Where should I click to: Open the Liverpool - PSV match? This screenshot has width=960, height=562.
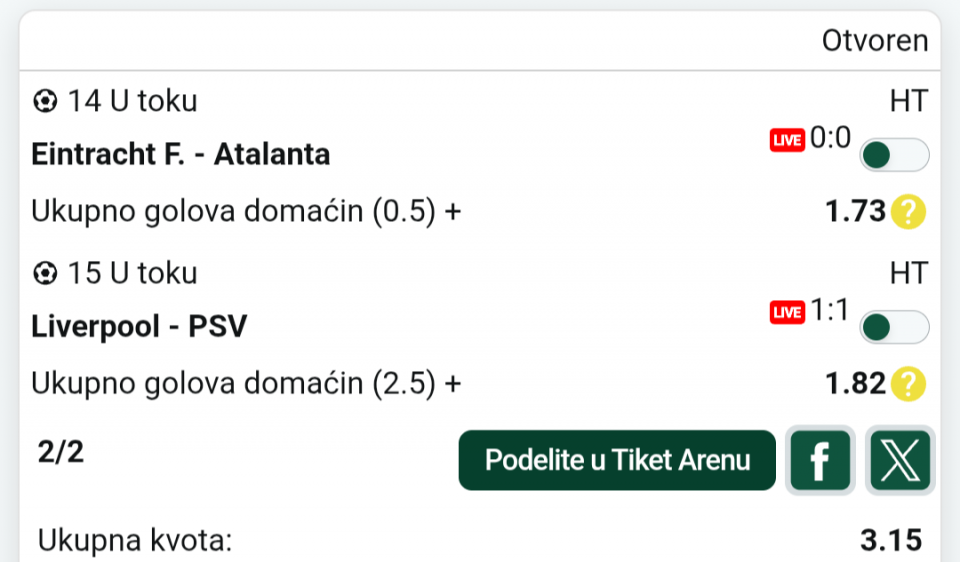click(139, 327)
